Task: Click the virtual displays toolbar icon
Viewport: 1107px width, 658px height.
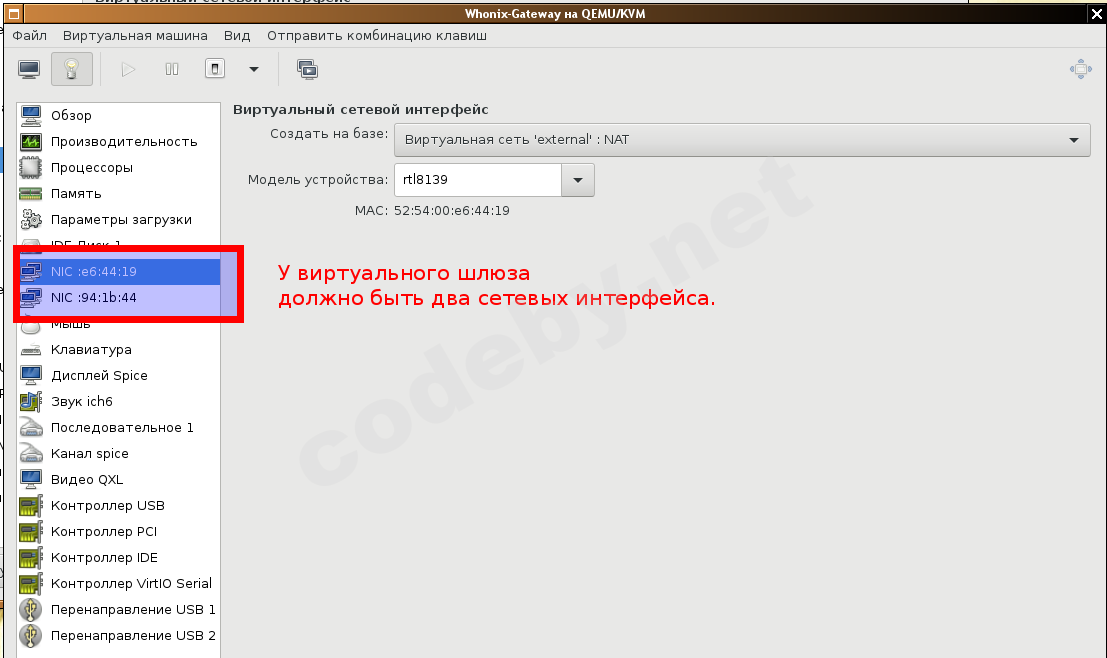Action: coord(307,68)
